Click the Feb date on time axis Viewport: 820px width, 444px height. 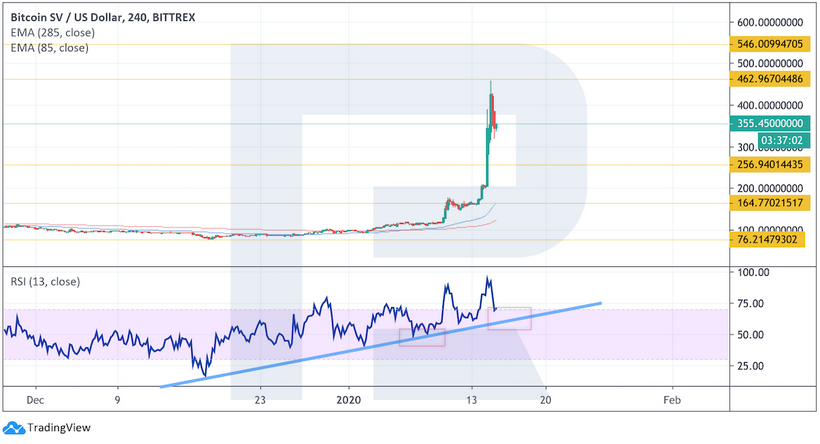671,398
